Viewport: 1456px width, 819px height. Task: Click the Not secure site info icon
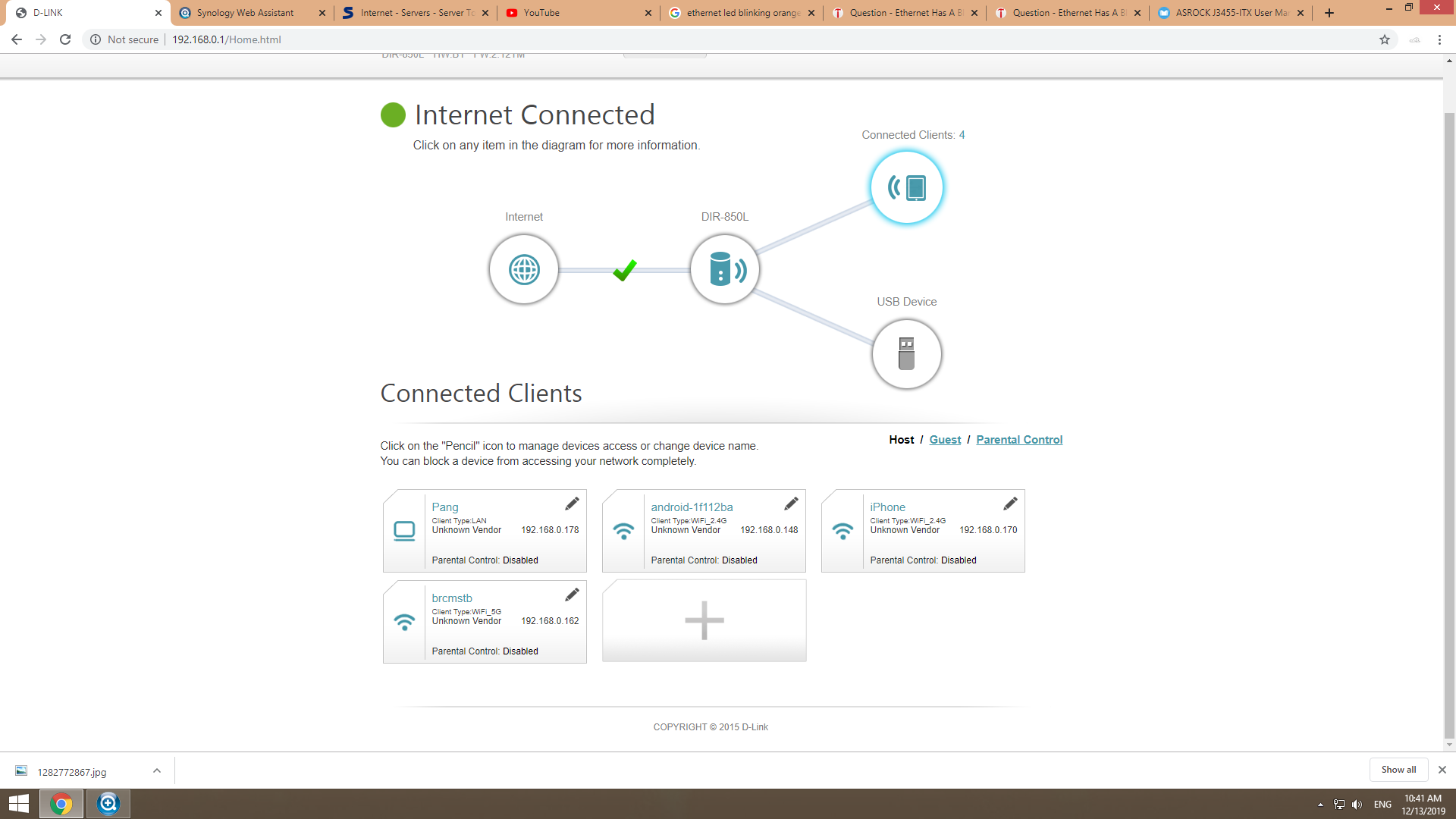pyautogui.click(x=96, y=39)
